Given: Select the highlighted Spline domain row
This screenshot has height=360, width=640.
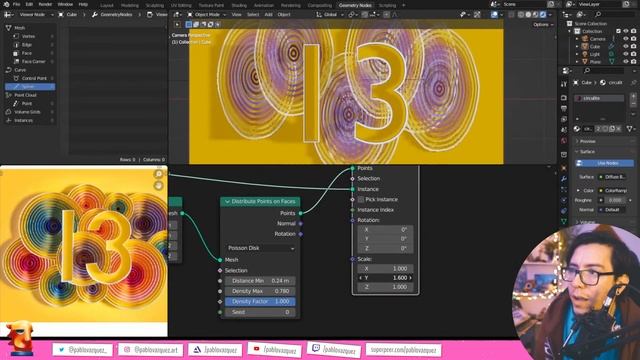Looking at the screenshot, I should (x=30, y=87).
